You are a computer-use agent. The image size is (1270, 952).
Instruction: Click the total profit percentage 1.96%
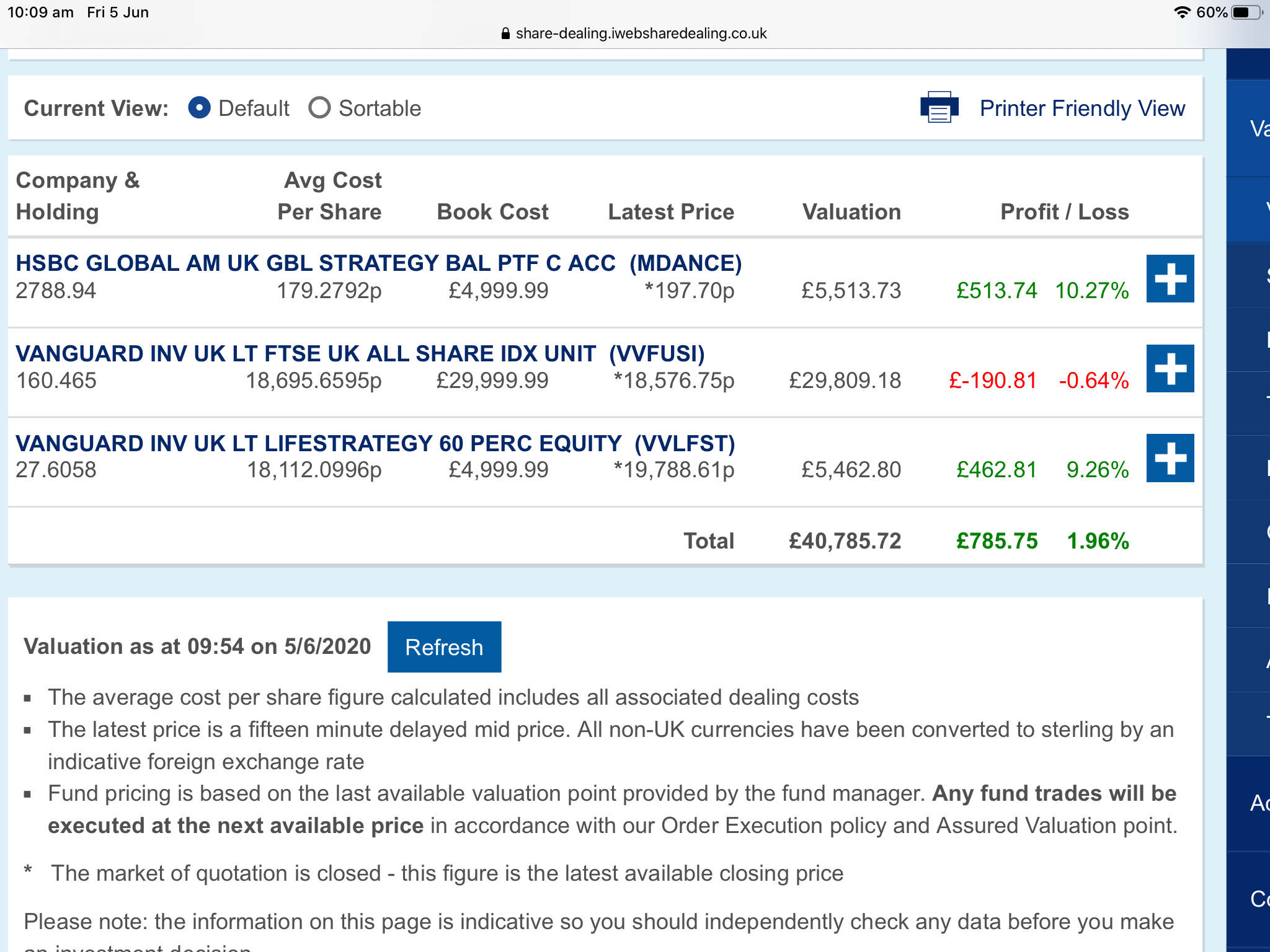click(1098, 541)
